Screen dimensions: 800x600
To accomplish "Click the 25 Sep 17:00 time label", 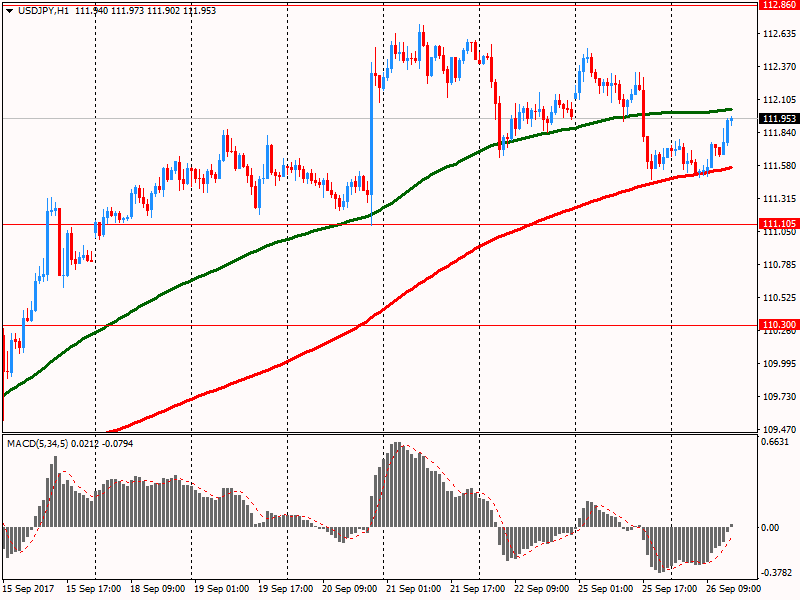I will [669, 589].
